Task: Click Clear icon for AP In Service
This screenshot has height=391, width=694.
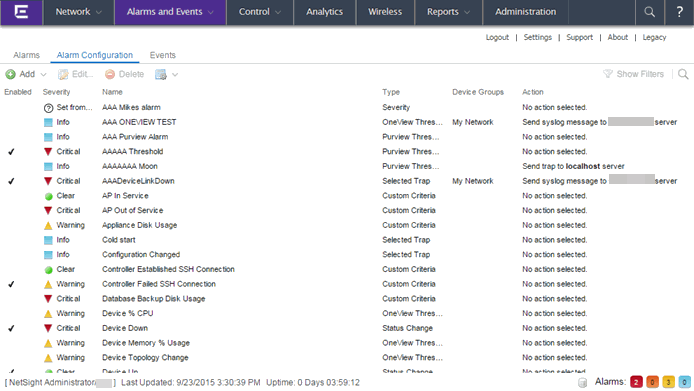Action: coord(49,196)
